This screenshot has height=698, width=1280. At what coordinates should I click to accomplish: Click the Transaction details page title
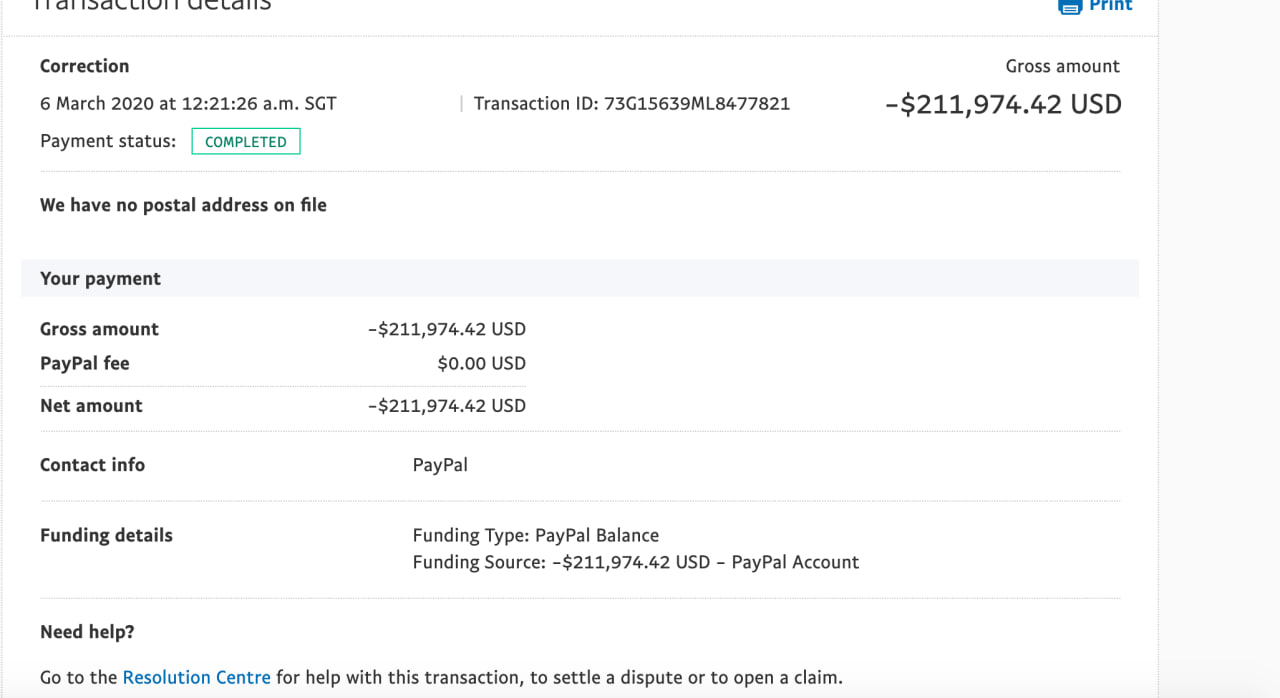[150, 5]
